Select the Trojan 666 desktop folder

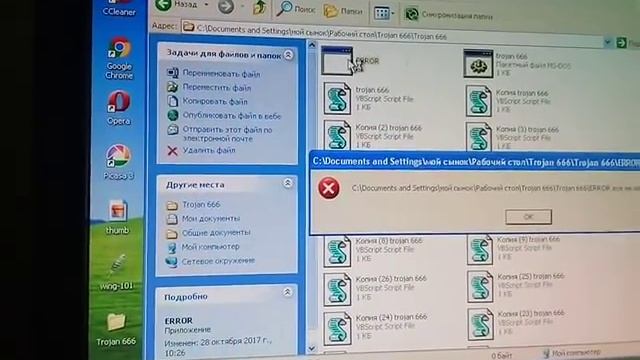click(116, 329)
